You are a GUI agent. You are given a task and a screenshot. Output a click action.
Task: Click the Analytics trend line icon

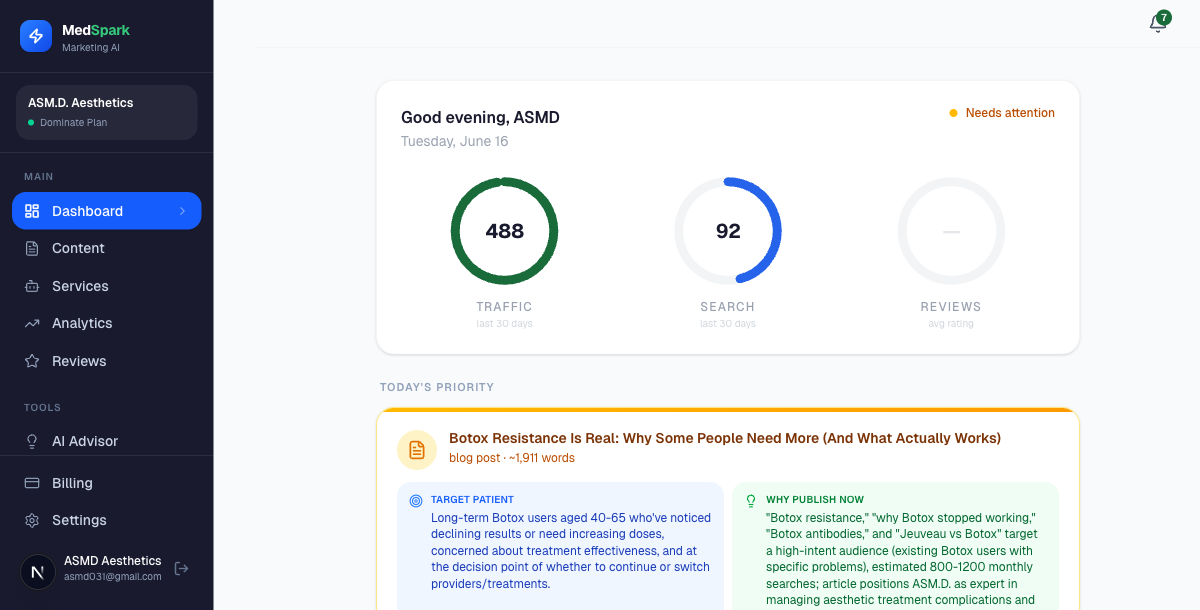(x=32, y=323)
